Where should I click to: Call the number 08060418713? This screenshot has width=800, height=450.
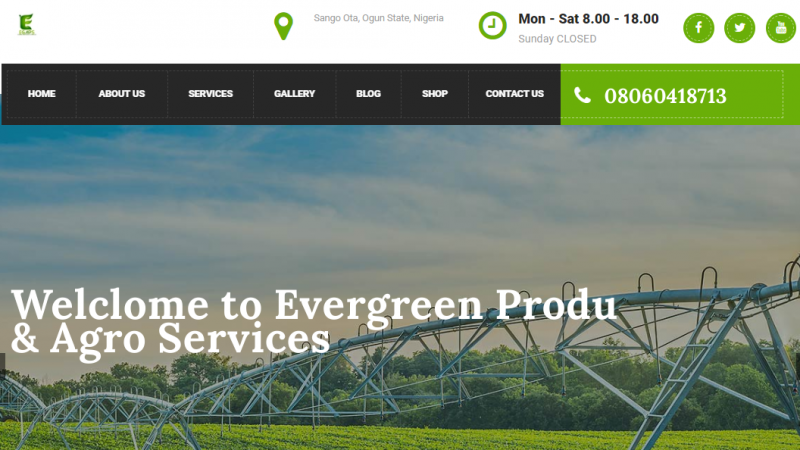coord(665,96)
